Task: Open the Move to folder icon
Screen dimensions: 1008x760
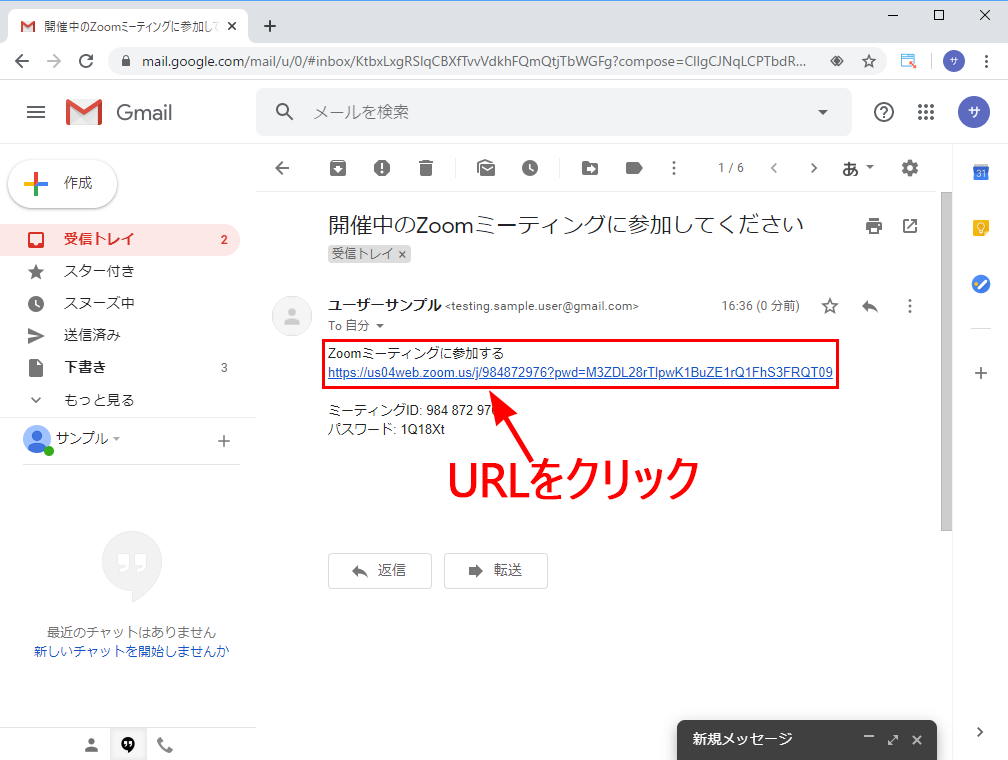Action: [x=590, y=168]
